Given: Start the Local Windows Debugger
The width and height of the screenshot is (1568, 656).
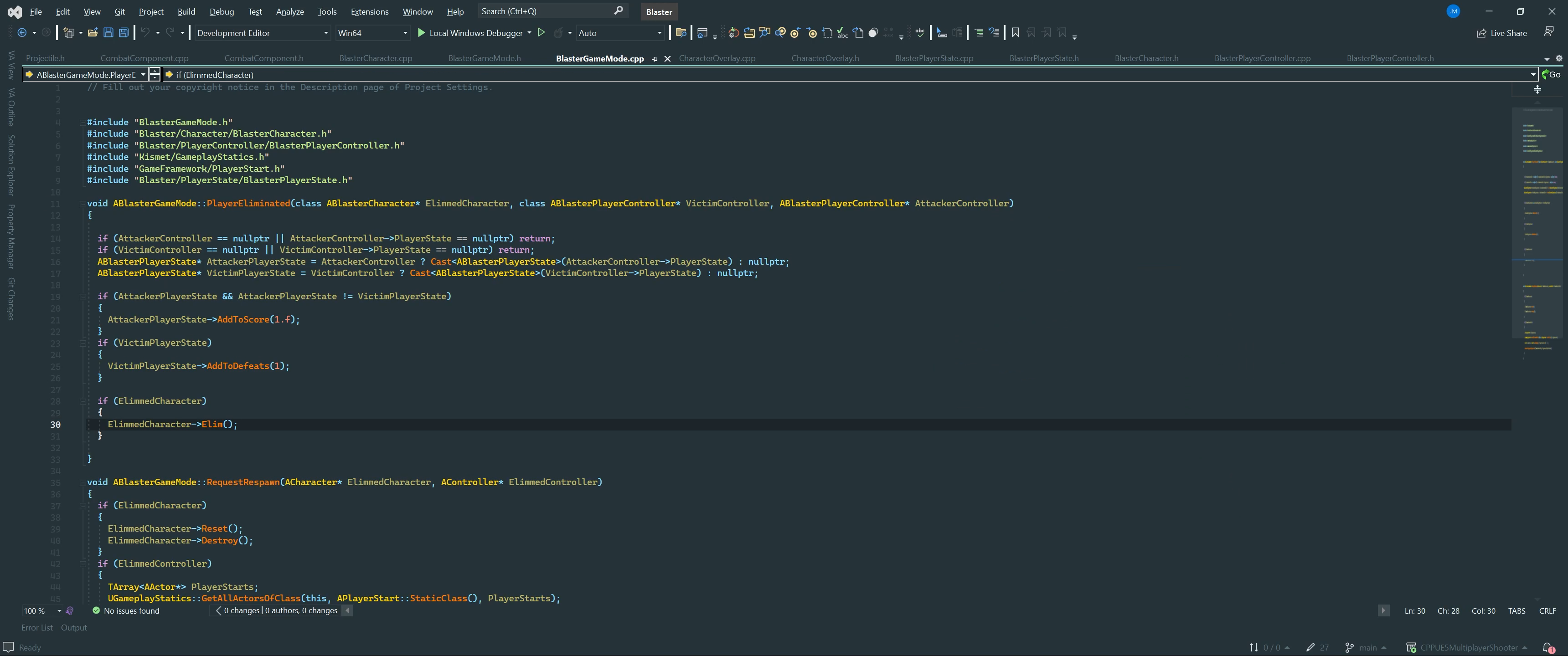Looking at the screenshot, I should click(x=472, y=33).
